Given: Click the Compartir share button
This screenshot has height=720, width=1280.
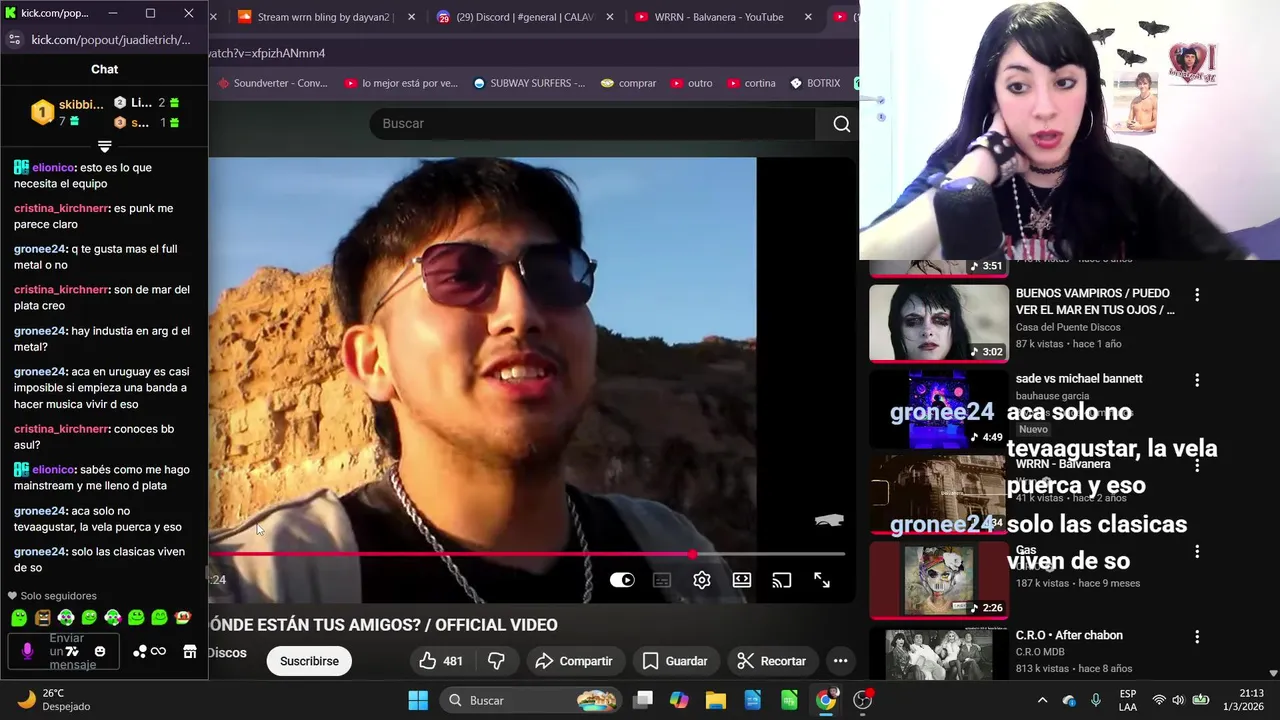Looking at the screenshot, I should tap(573, 661).
